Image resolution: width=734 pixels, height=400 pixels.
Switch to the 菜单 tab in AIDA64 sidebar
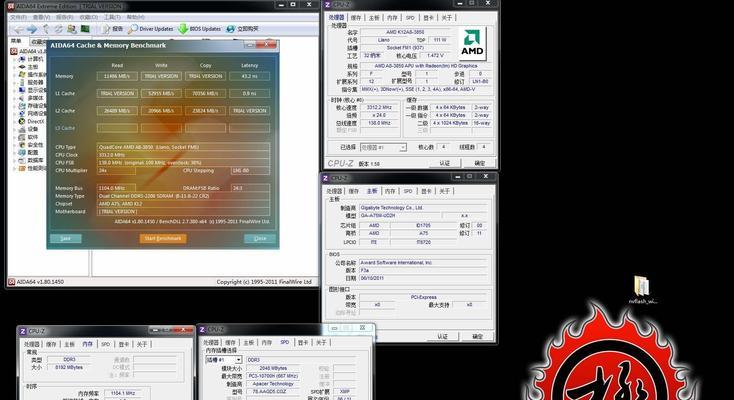(x=16, y=41)
